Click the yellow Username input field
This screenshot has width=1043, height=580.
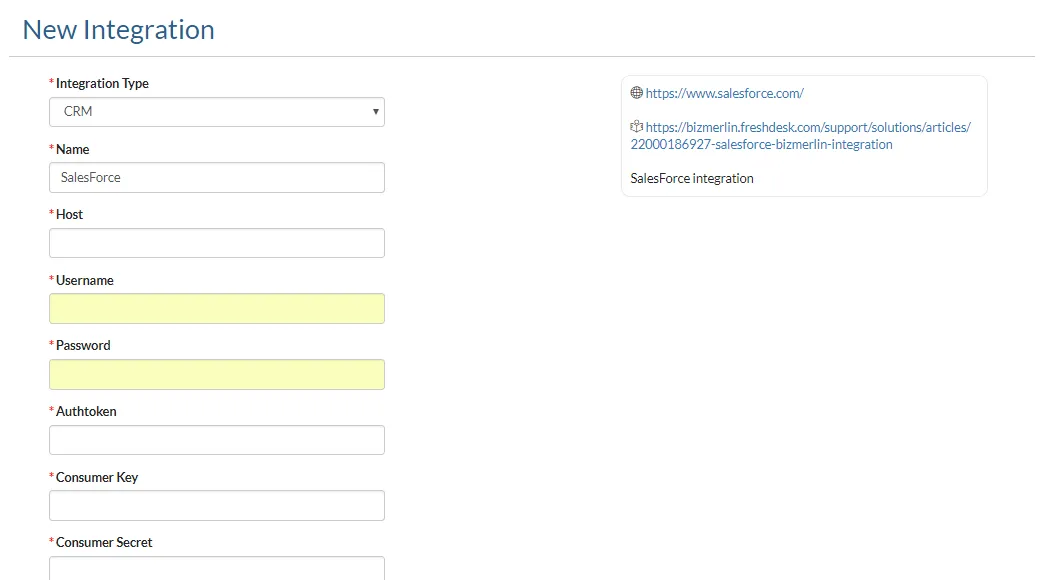pos(217,309)
